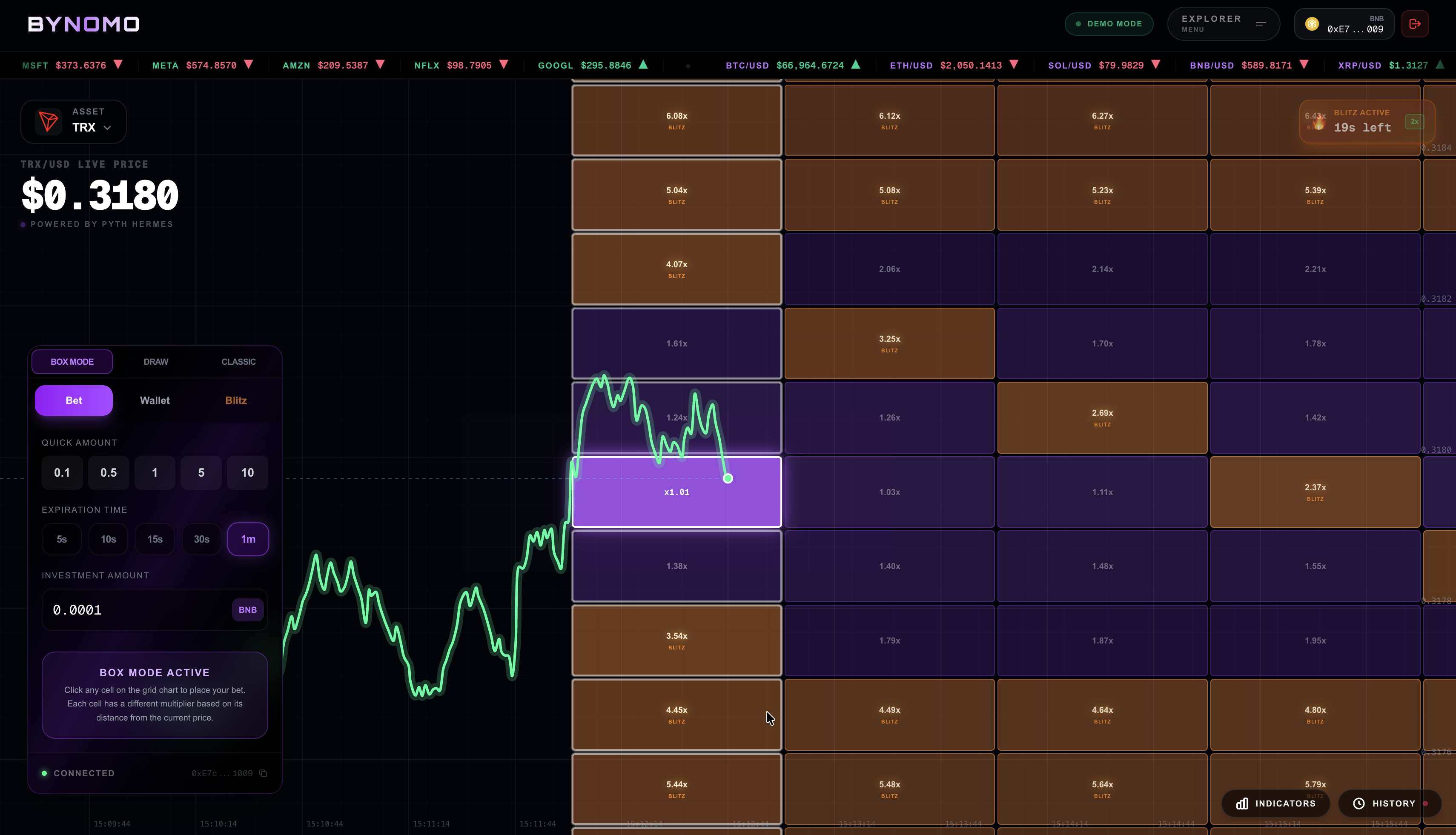Image resolution: width=1456 pixels, height=835 pixels.
Task: Select the 5s expiration option
Action: [x=61, y=539]
